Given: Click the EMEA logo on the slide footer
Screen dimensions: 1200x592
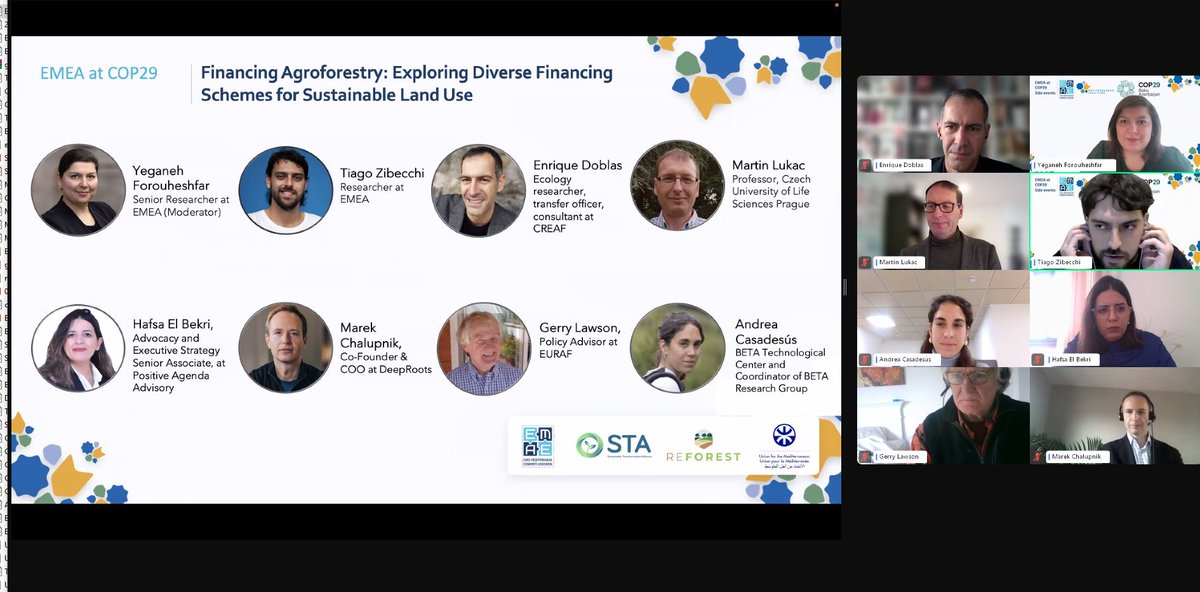Looking at the screenshot, I should pos(538,446).
